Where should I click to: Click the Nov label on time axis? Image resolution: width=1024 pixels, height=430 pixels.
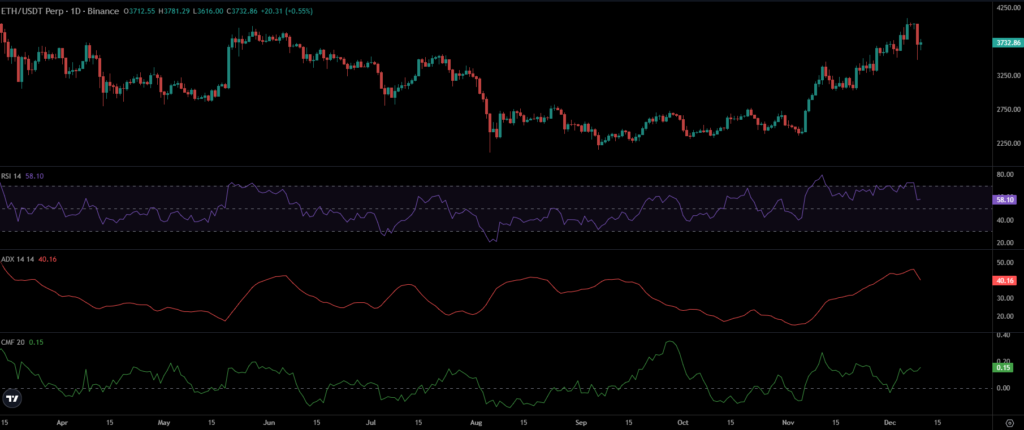tap(789, 423)
